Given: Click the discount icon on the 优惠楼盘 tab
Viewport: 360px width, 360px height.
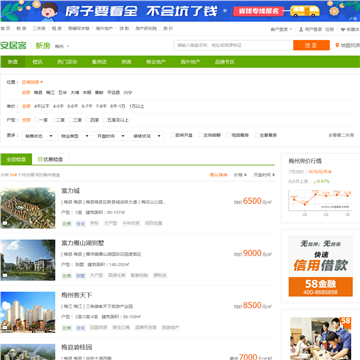Looking at the screenshot, I should pos(40,160).
